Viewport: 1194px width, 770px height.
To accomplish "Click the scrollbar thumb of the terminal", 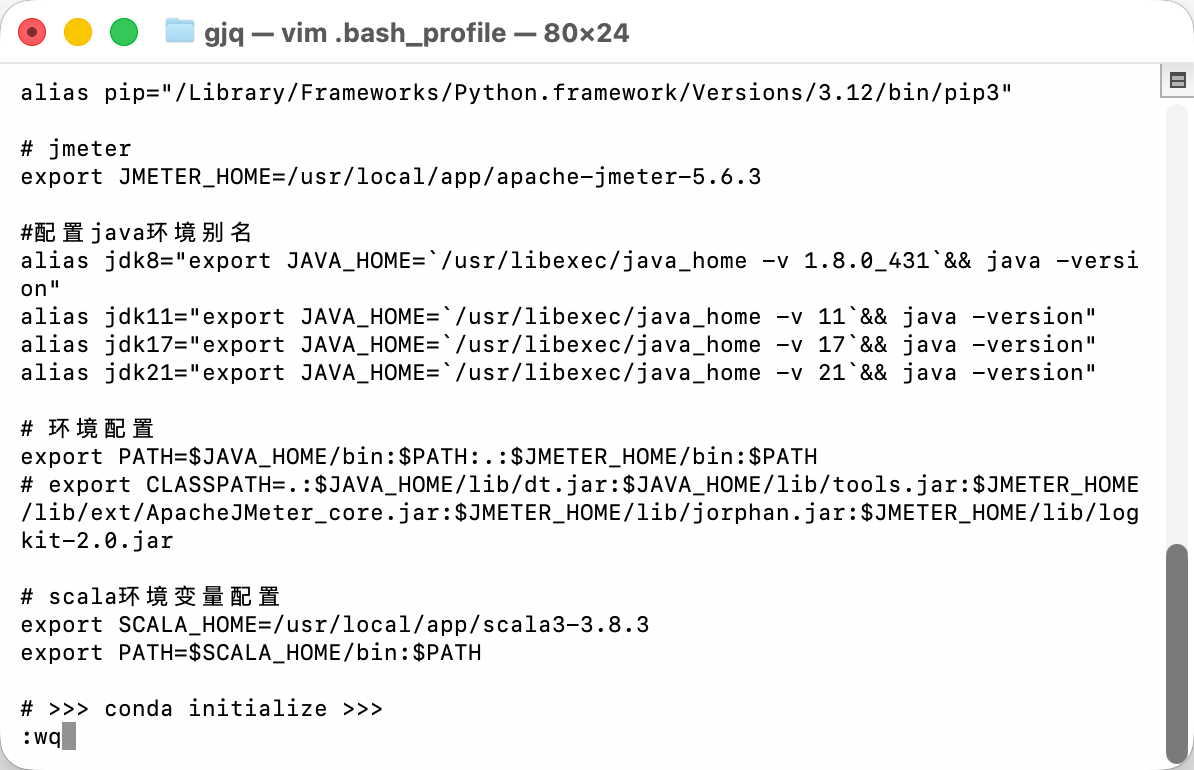I will click(1177, 650).
